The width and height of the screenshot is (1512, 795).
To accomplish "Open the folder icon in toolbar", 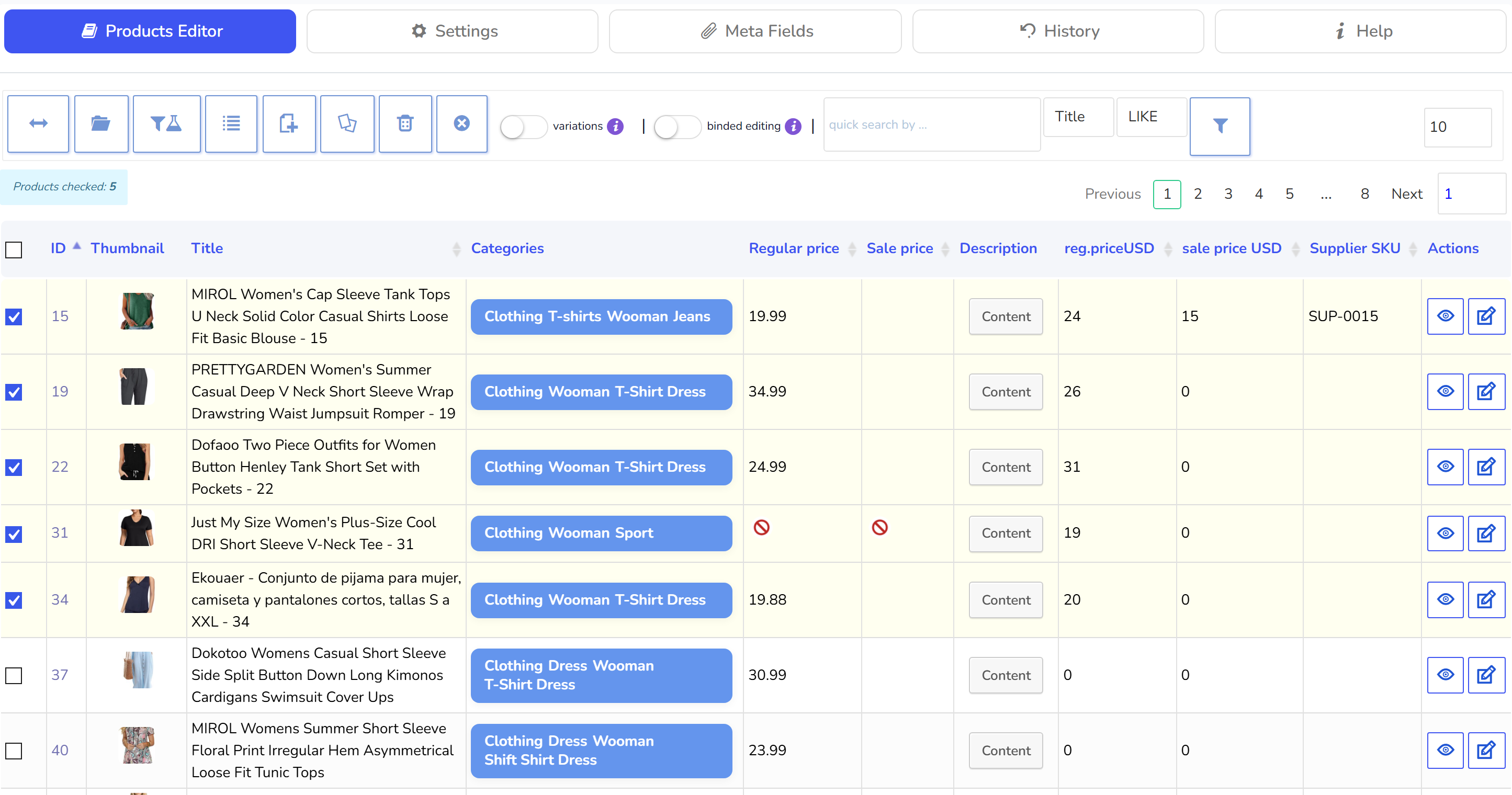I will [101, 124].
